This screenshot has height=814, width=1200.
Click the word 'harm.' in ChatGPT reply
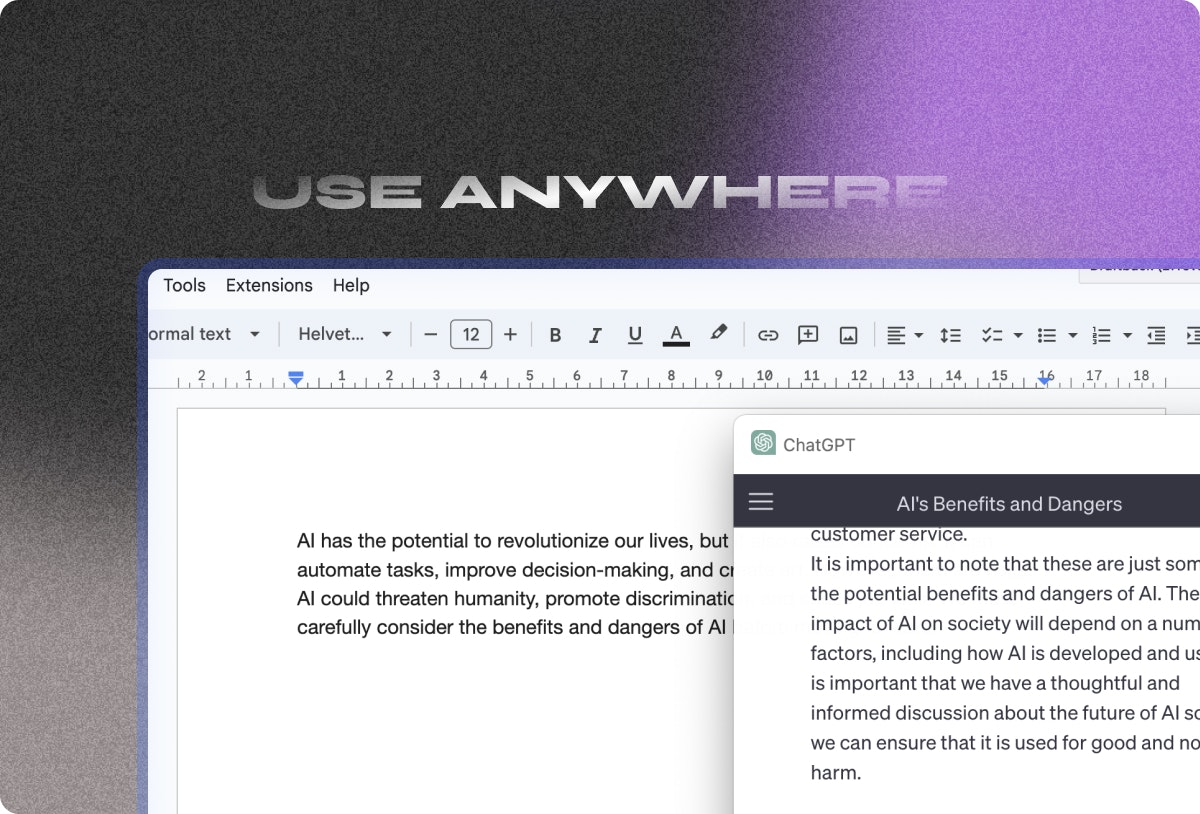[835, 773]
